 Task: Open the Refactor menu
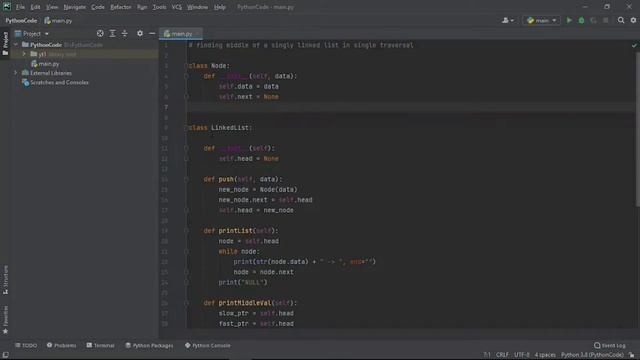[x=121, y=7]
